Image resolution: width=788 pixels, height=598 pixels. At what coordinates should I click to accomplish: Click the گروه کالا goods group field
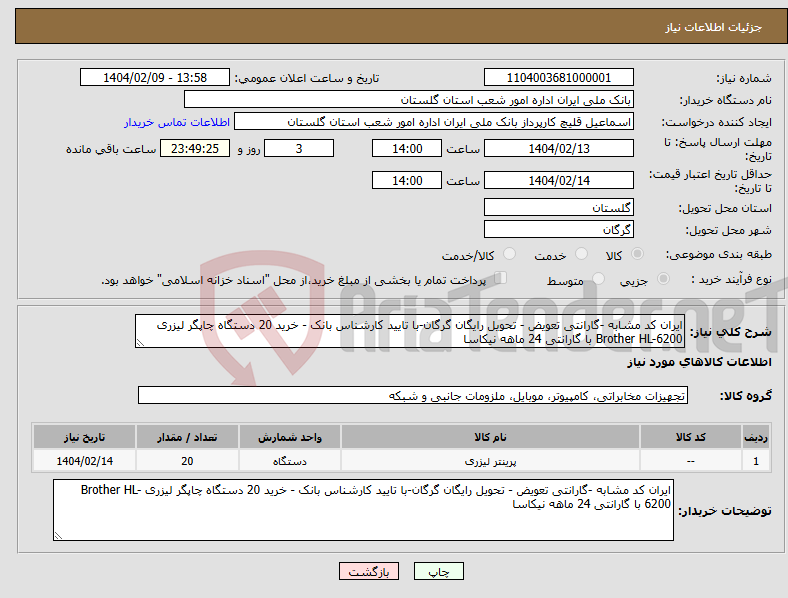[x=413, y=395]
